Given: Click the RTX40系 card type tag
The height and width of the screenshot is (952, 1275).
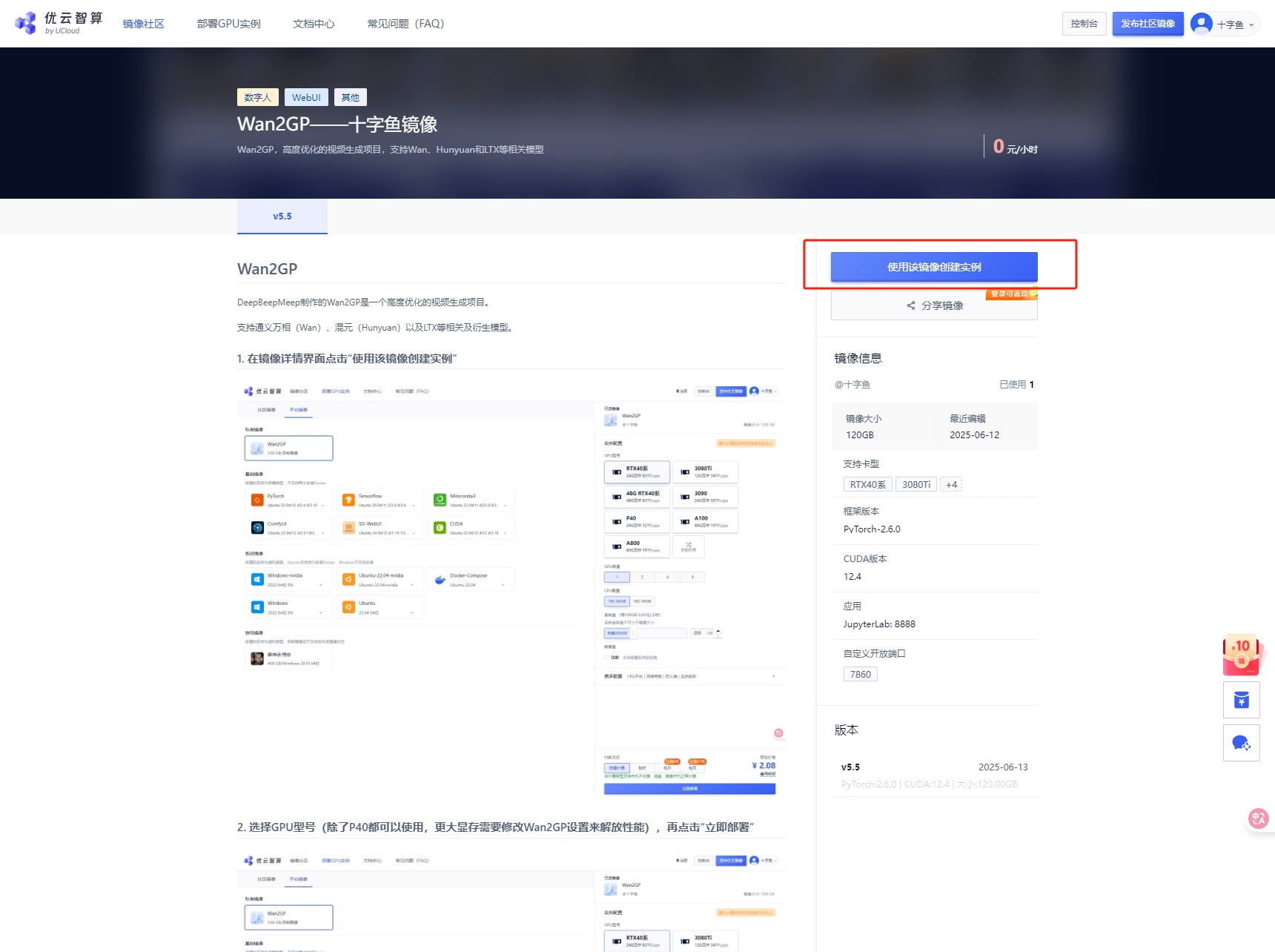Looking at the screenshot, I should pyautogui.click(x=868, y=484).
